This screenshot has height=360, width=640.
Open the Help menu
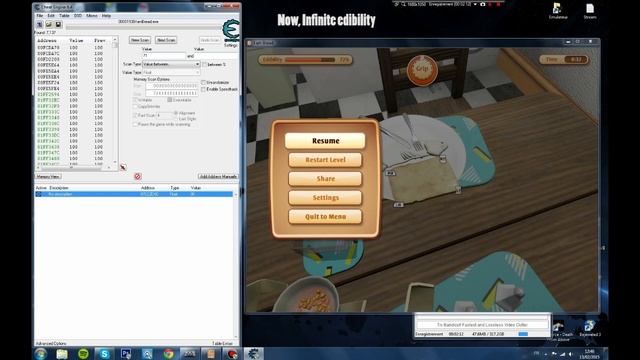[106, 16]
